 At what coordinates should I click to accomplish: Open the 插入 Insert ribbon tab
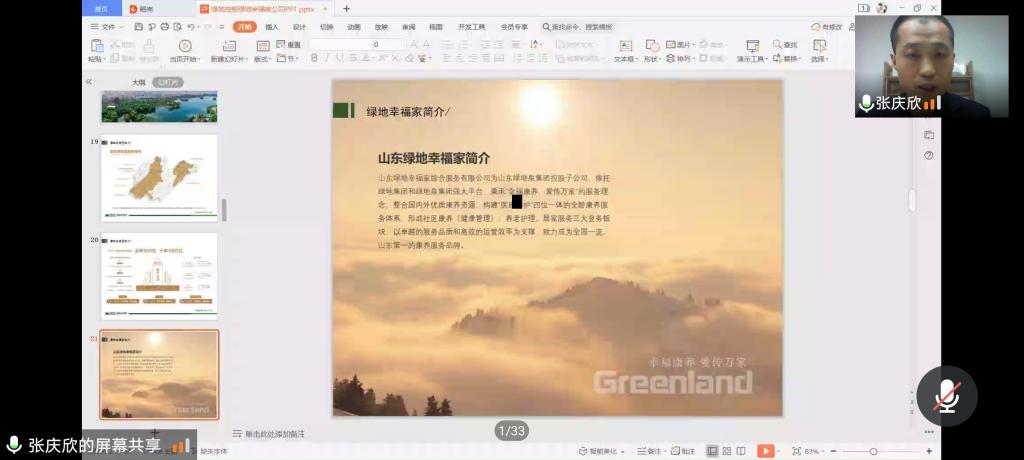tap(272, 27)
